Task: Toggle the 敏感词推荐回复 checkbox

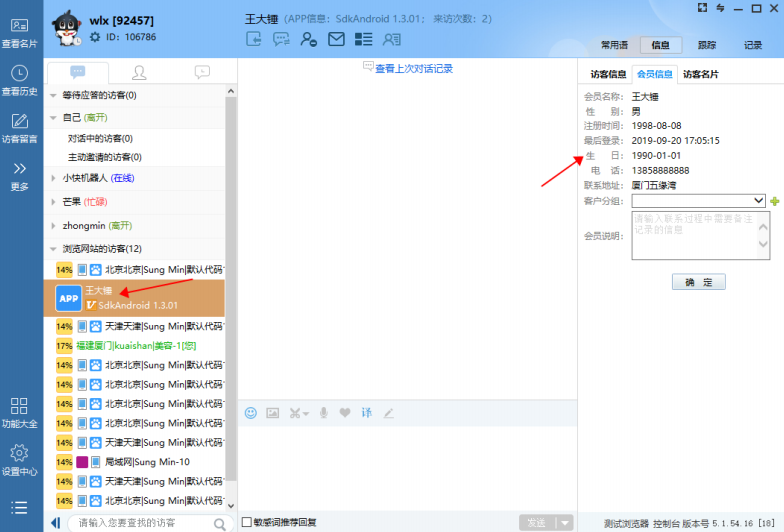Action: coord(247,522)
